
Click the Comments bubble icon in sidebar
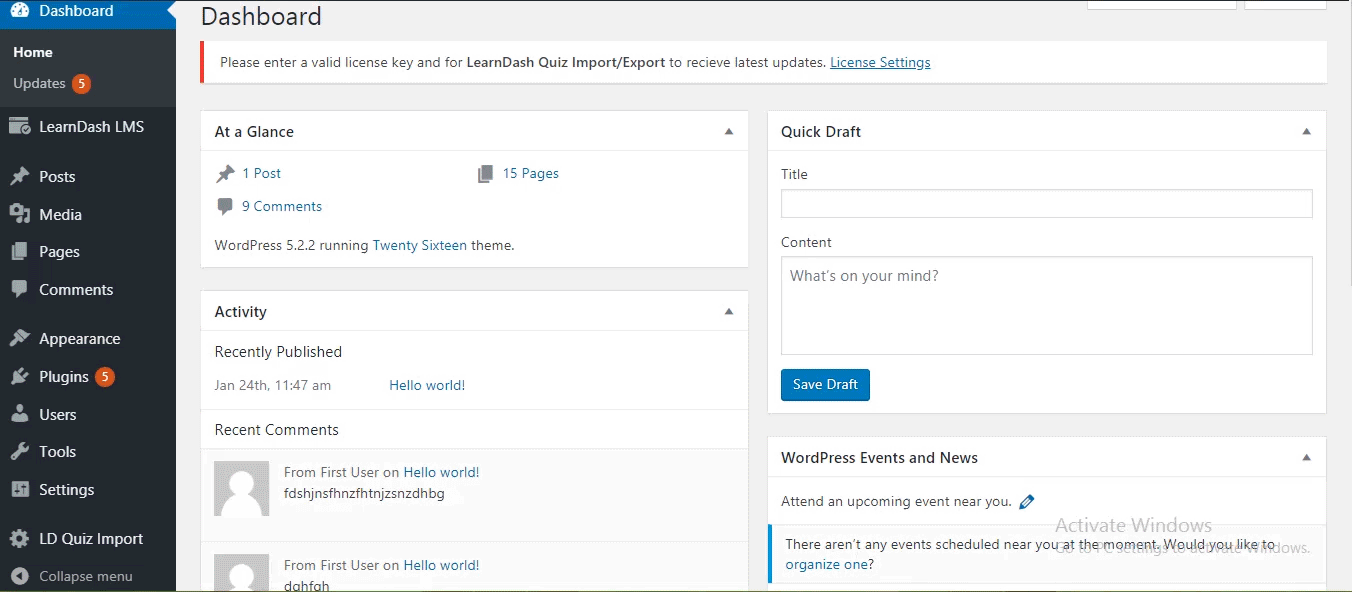[19, 289]
